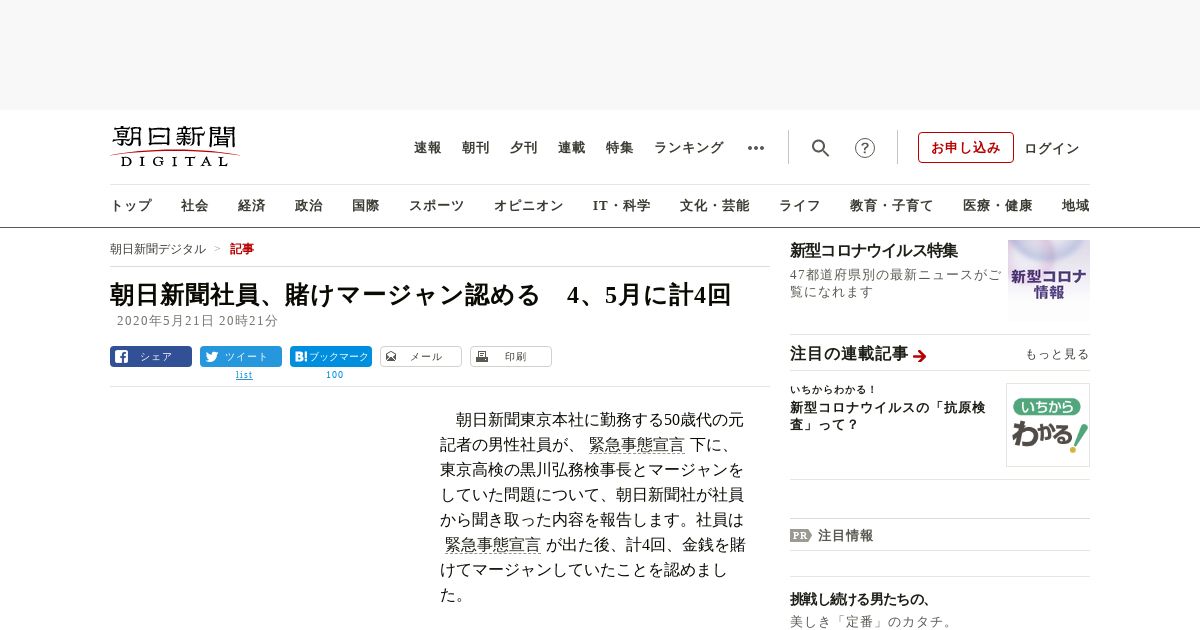1200x630 pixels.
Task: Open the 朝刊 menu item
Action: point(476,148)
